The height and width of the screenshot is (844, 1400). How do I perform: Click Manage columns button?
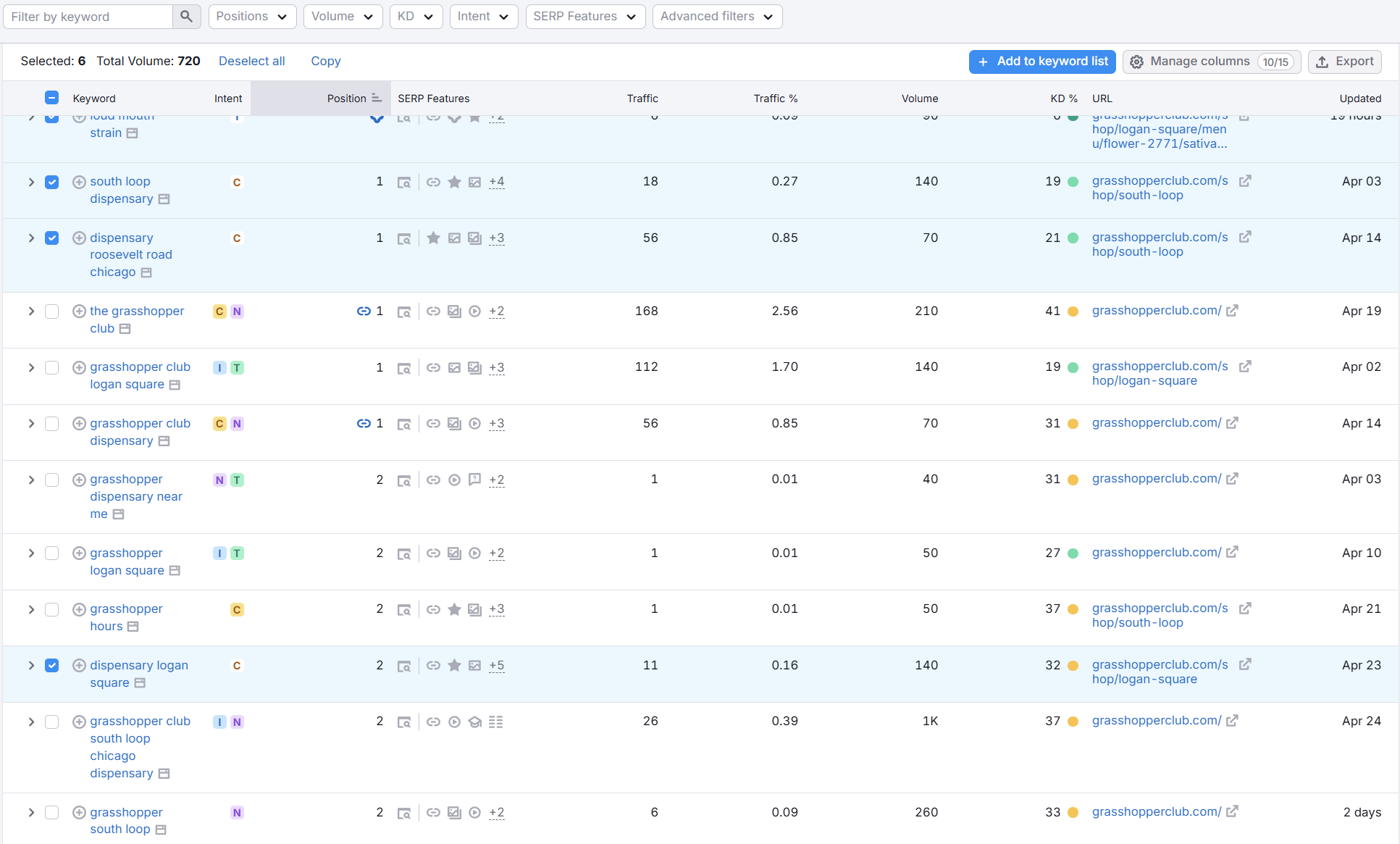(1212, 62)
